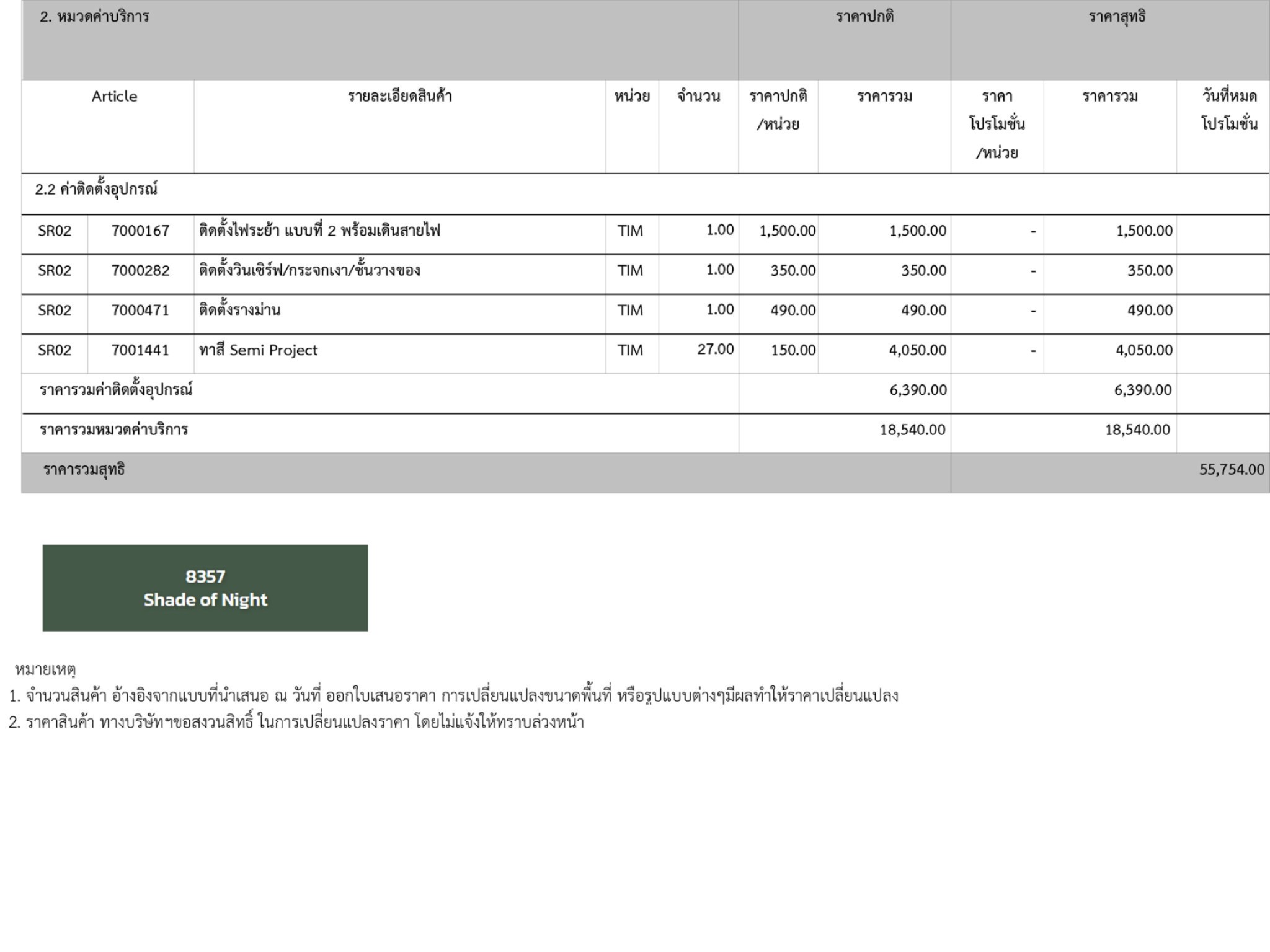The height and width of the screenshot is (952, 1270).
Task: Click the grand total 55,754.00
Action: tap(1231, 470)
